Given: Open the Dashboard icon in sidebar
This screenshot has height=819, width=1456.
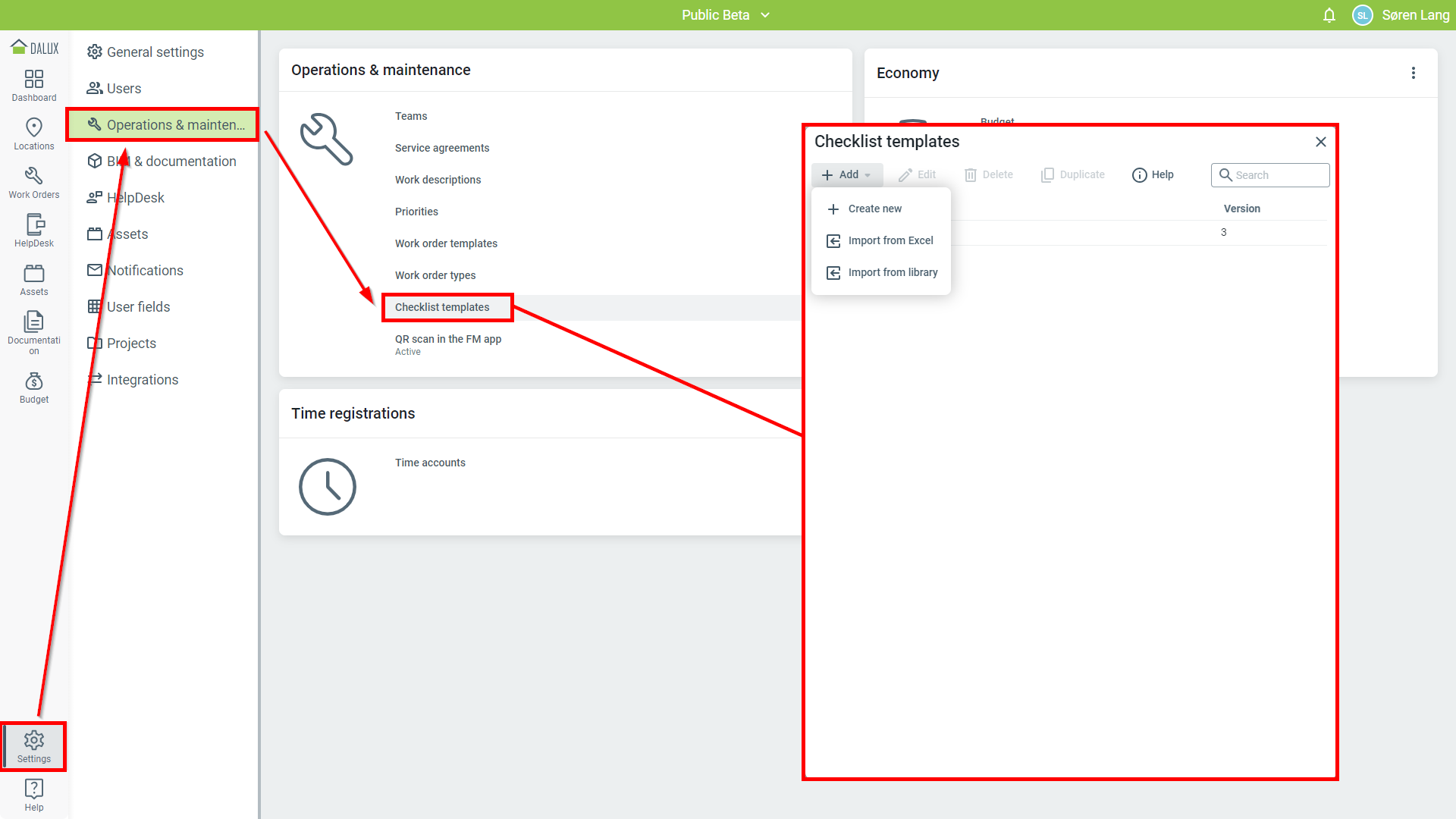Looking at the screenshot, I should [x=34, y=86].
